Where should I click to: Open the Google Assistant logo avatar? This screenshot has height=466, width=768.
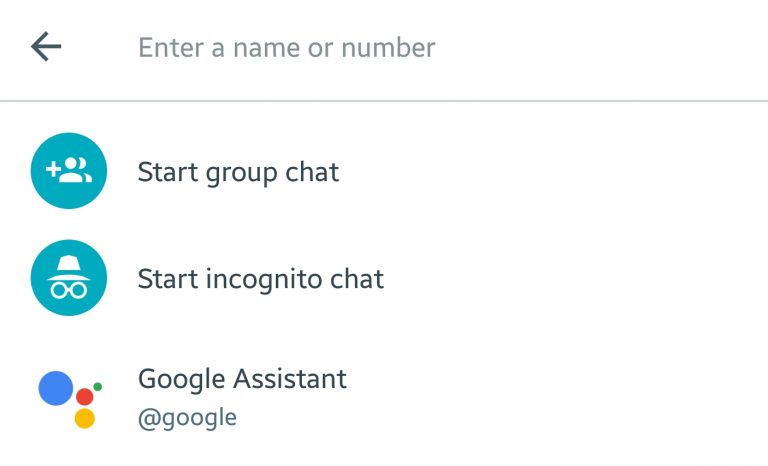[x=70, y=397]
